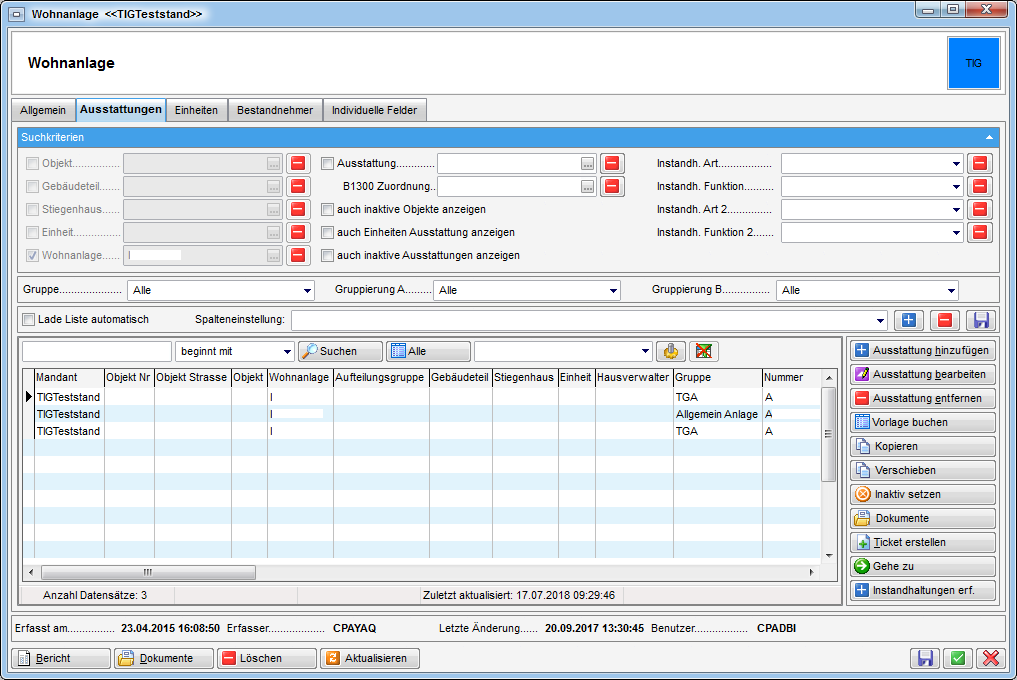Clear the Stiegenhaus filter with red minus
The width and height of the screenshot is (1017, 680).
pos(298,210)
